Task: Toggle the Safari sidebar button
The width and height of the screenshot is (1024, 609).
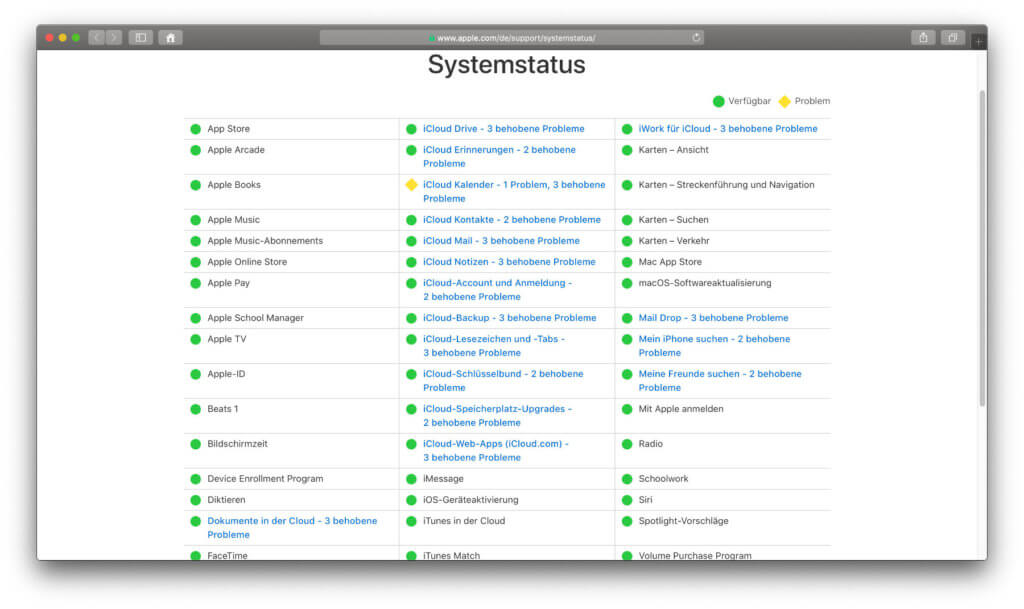Action: (x=140, y=38)
